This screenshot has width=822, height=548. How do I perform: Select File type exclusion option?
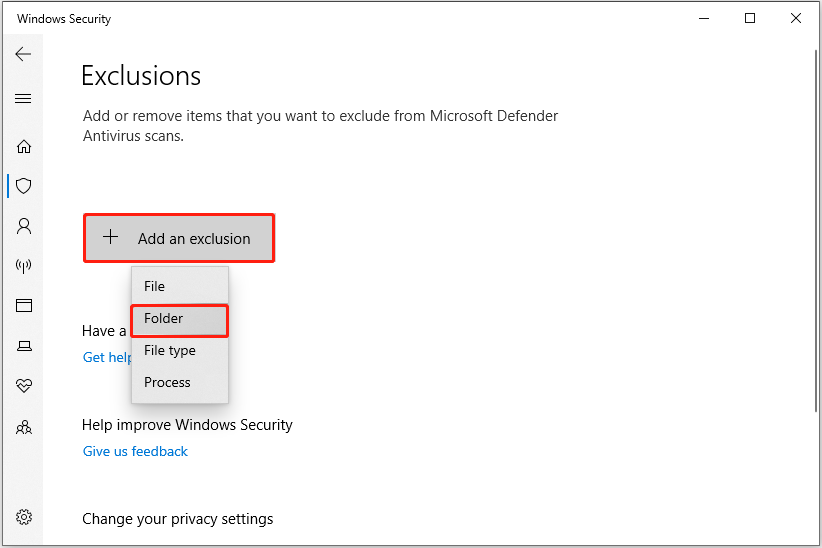coord(170,351)
